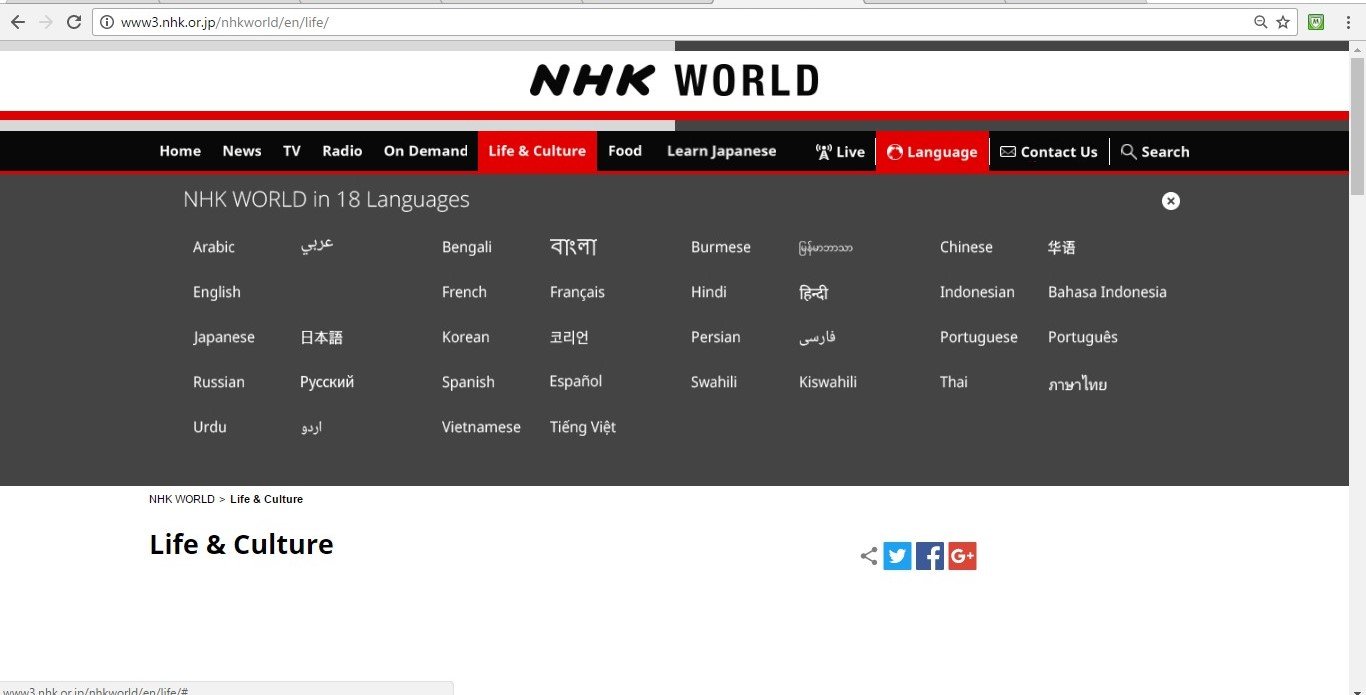1366x695 pixels.
Task: Open the Chrome three-dot menu
Action: click(1347, 22)
